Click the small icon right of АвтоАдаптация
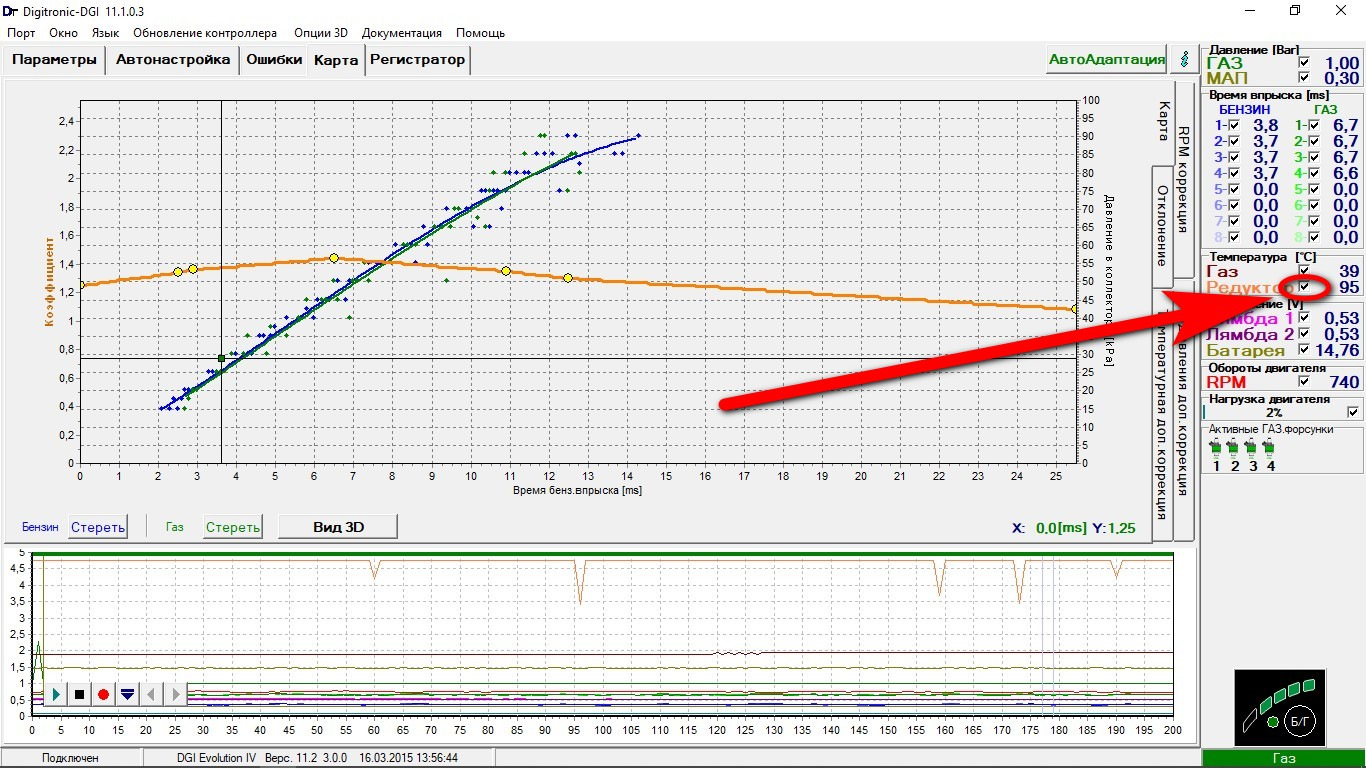This screenshot has height=768, width=1366. click(x=1185, y=59)
